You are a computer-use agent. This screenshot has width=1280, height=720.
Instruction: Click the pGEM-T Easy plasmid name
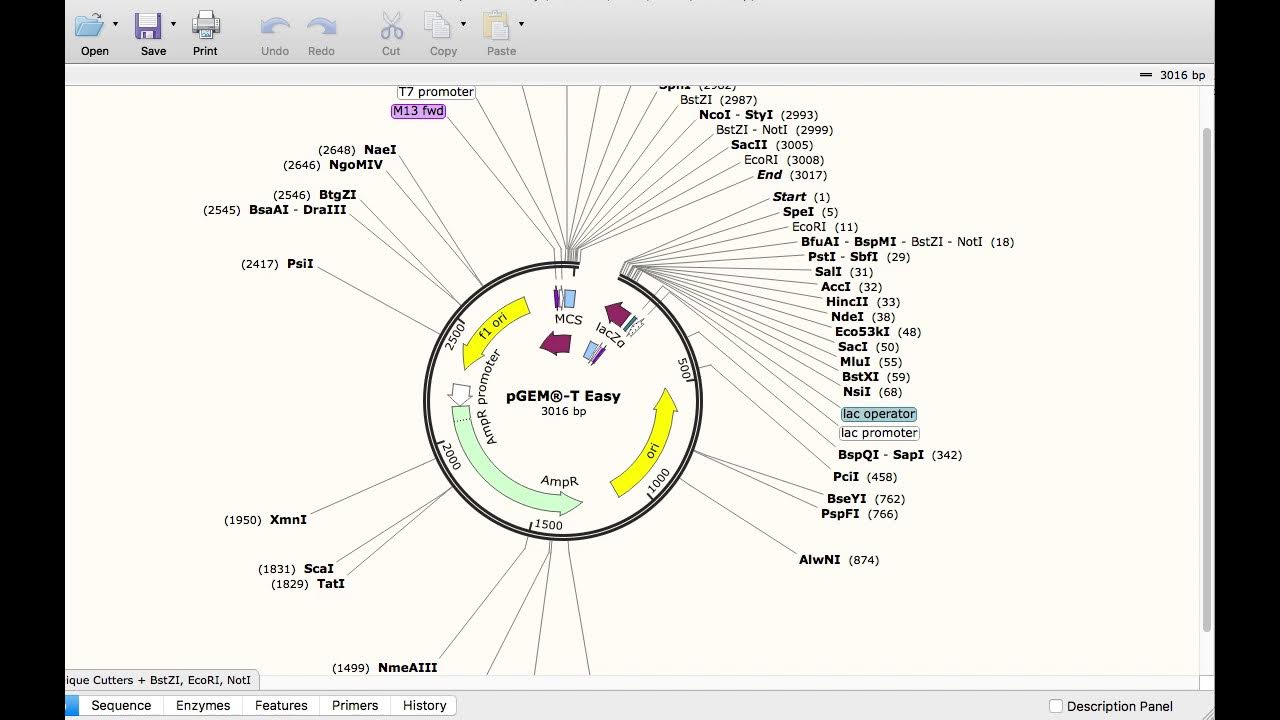point(563,396)
